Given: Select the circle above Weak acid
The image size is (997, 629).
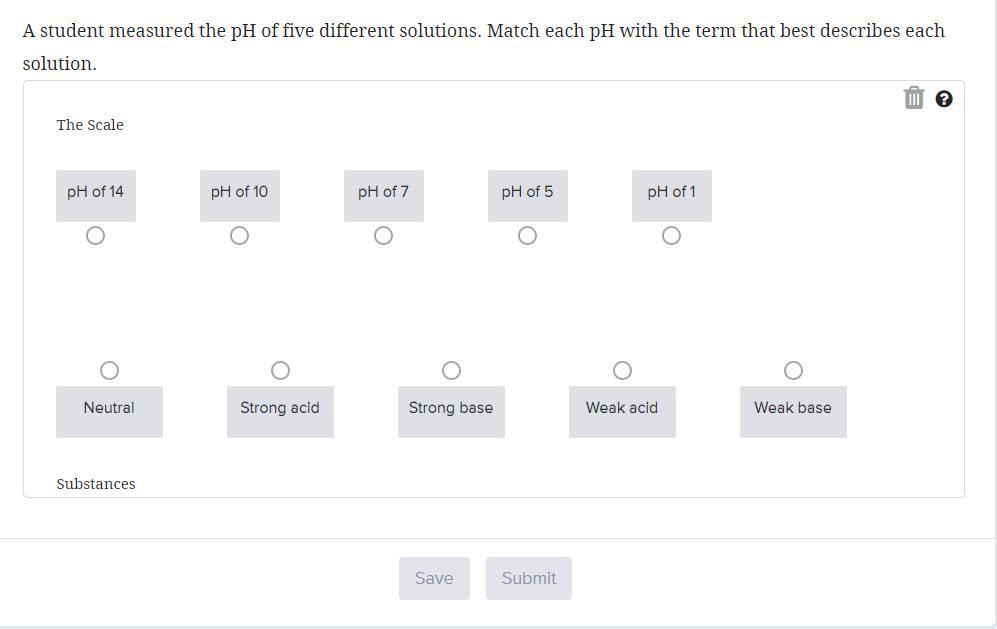Looking at the screenshot, I should click(x=622, y=371).
